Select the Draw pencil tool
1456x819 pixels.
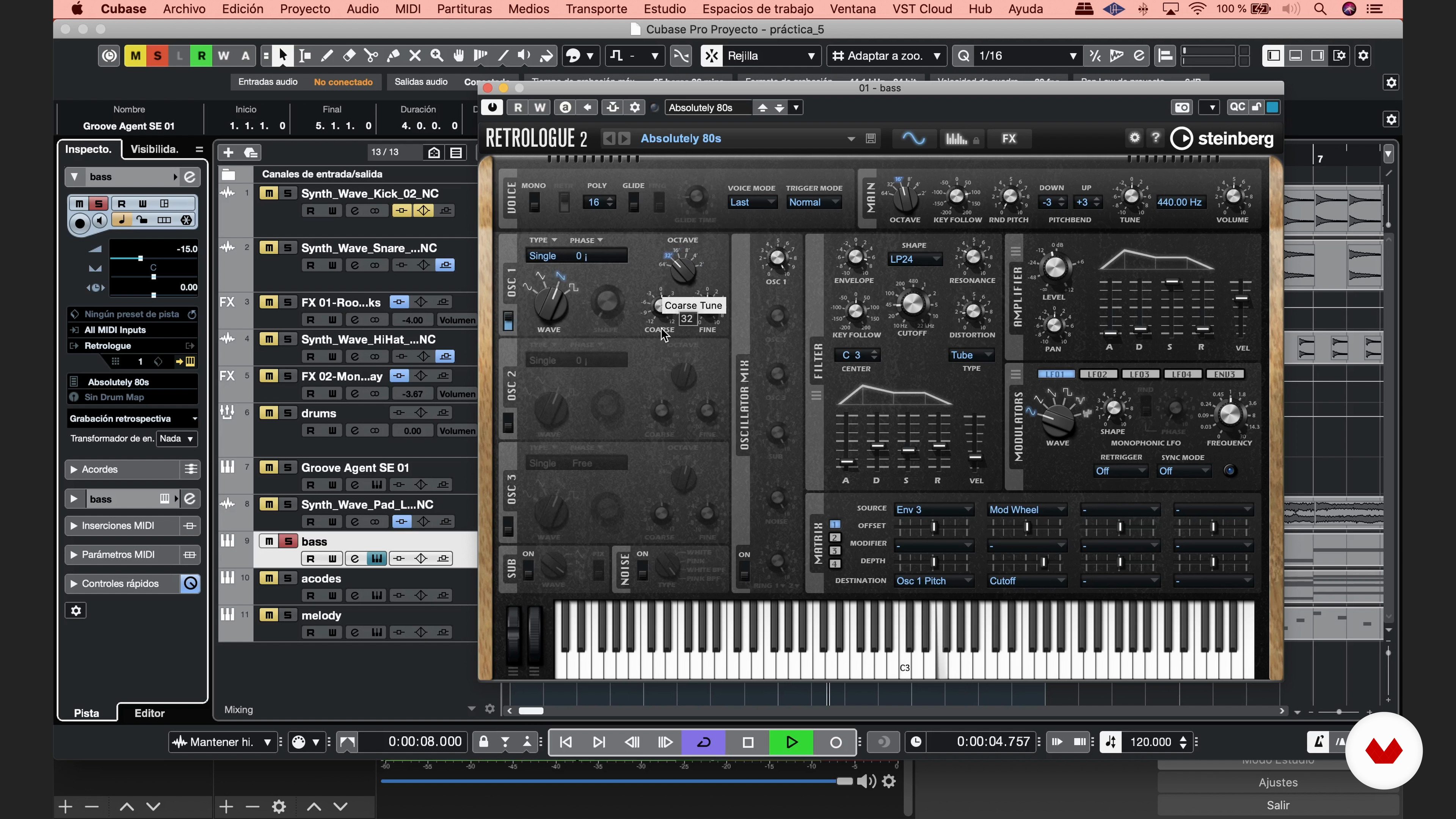coord(327,55)
